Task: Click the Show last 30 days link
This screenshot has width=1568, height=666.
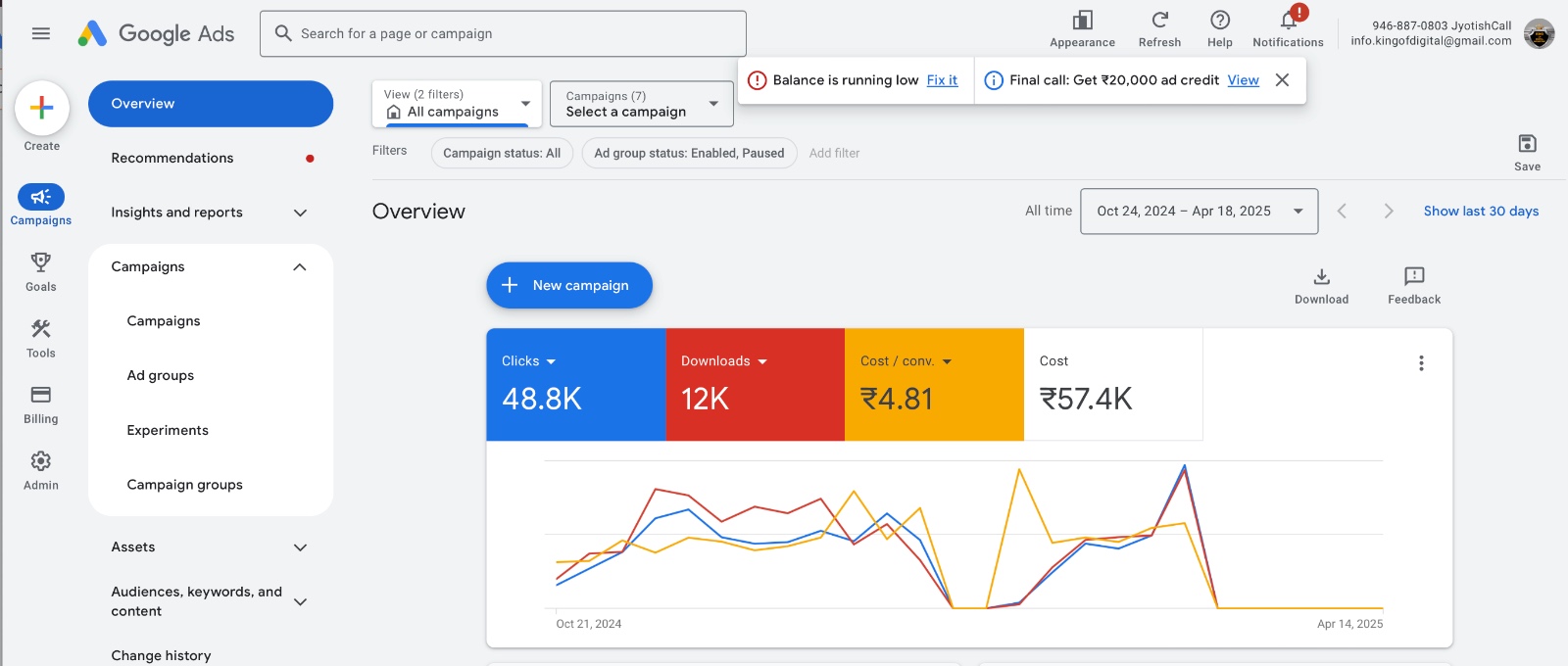Action: coord(1481,212)
